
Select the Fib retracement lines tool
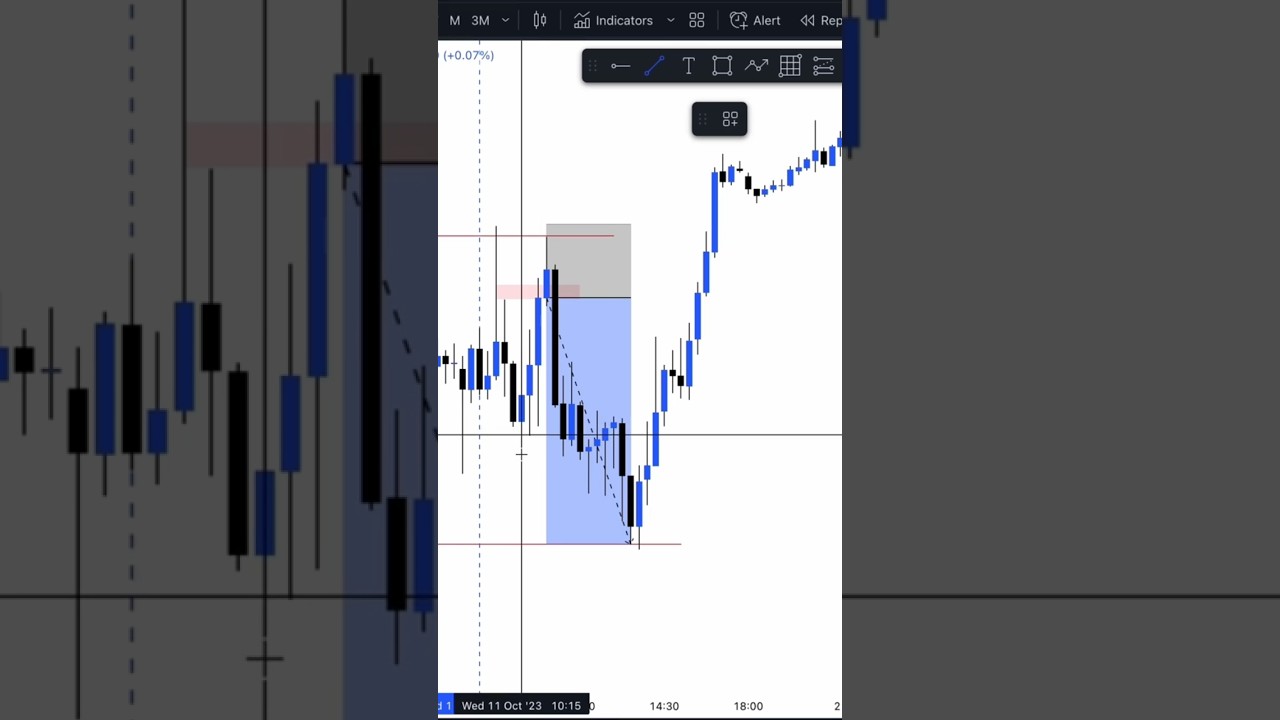pos(823,66)
